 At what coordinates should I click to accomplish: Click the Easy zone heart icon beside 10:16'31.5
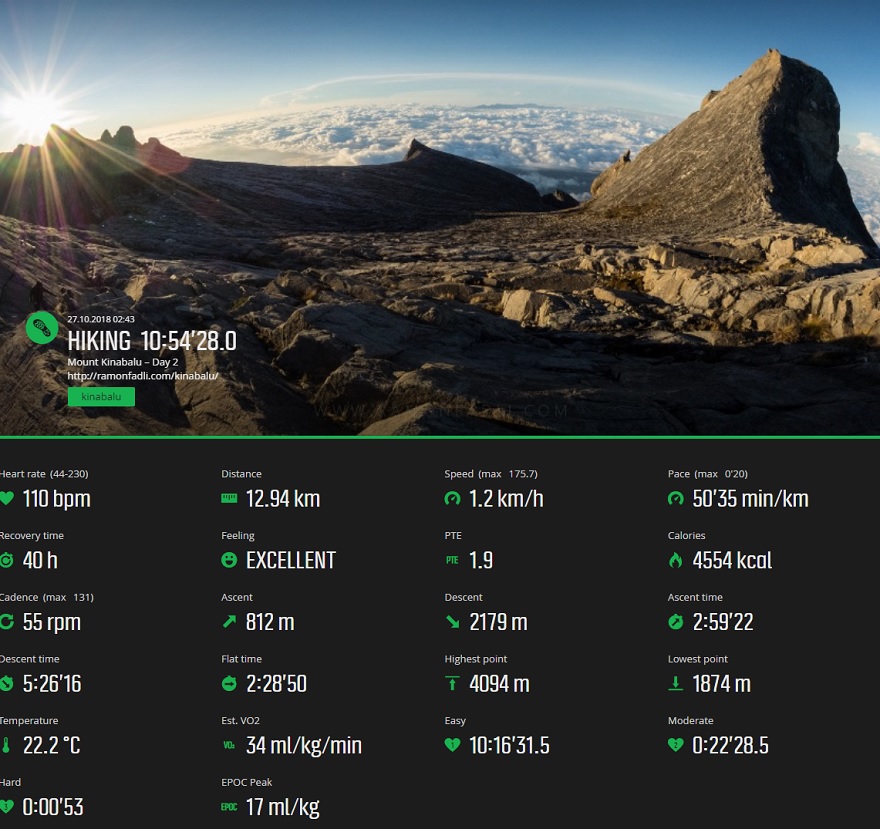pyautogui.click(x=452, y=745)
